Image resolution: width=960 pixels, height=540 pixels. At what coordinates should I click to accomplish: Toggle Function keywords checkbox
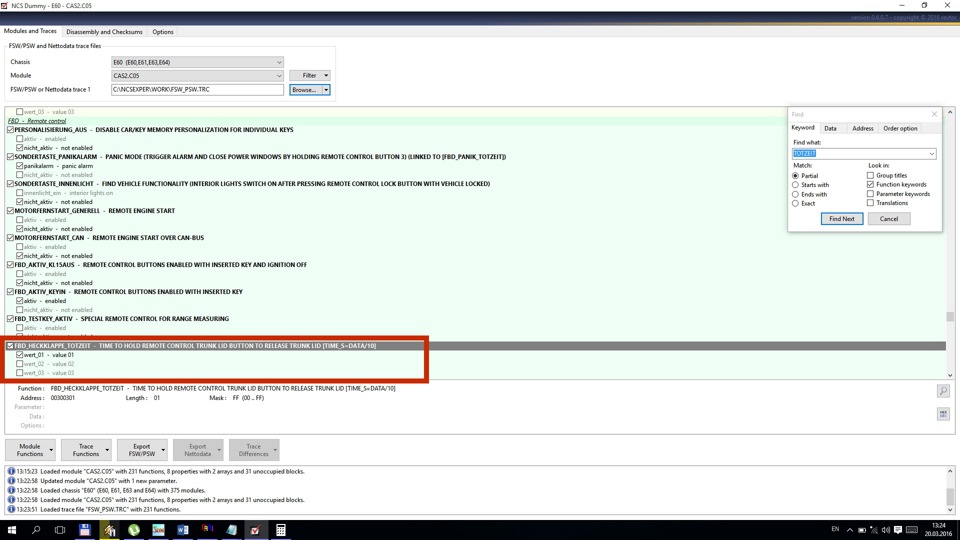pyautogui.click(x=870, y=184)
